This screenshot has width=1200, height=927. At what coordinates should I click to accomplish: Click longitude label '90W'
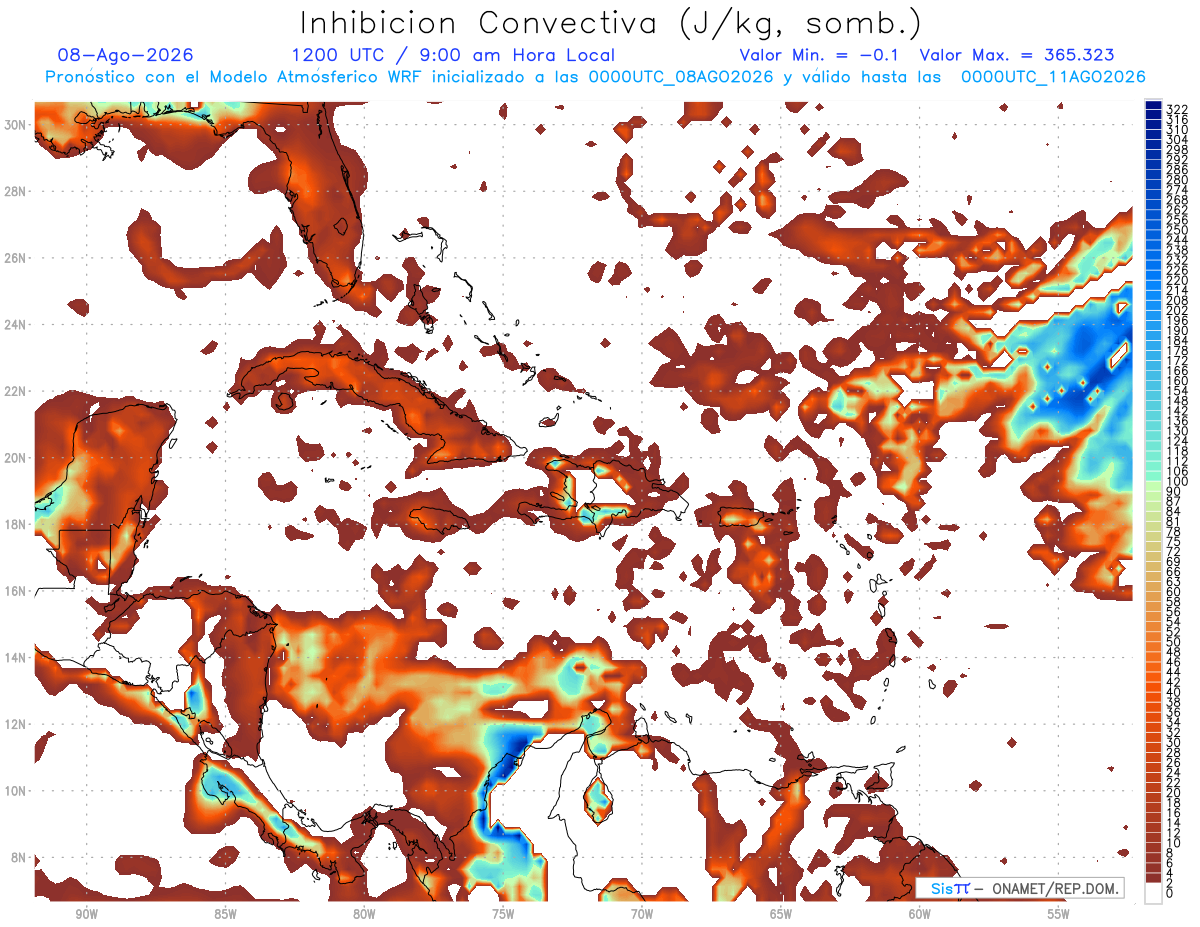pyautogui.click(x=86, y=913)
